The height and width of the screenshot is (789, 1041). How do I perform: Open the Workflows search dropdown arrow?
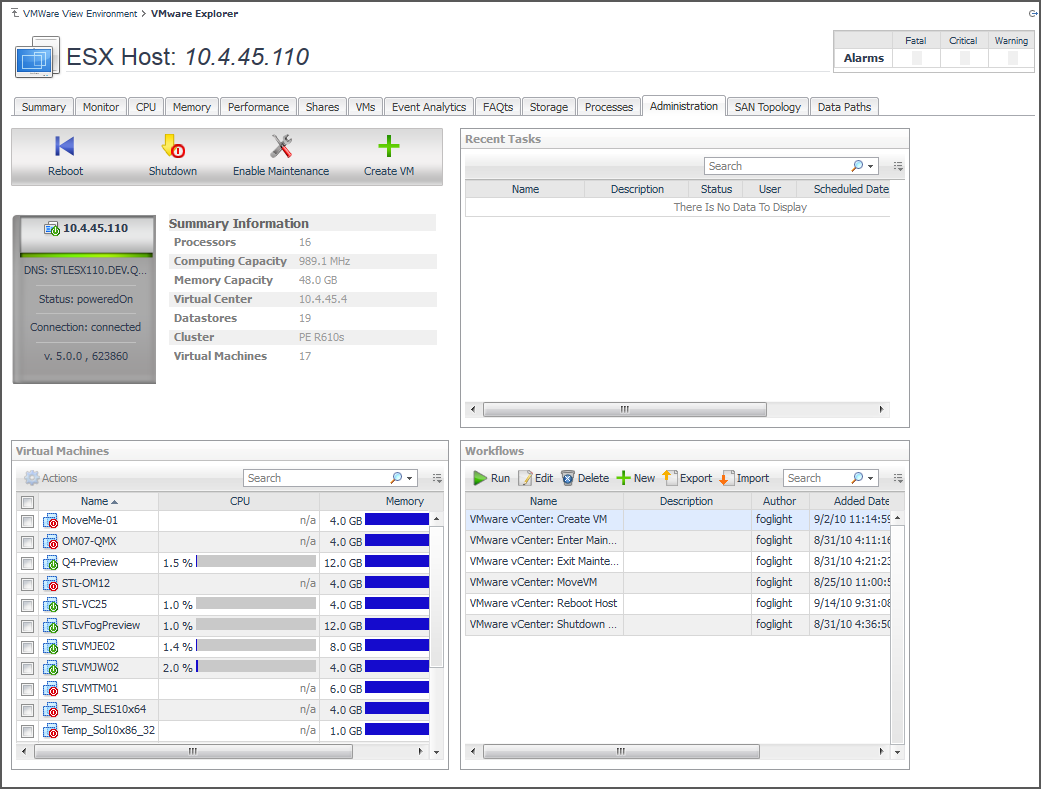coord(871,479)
